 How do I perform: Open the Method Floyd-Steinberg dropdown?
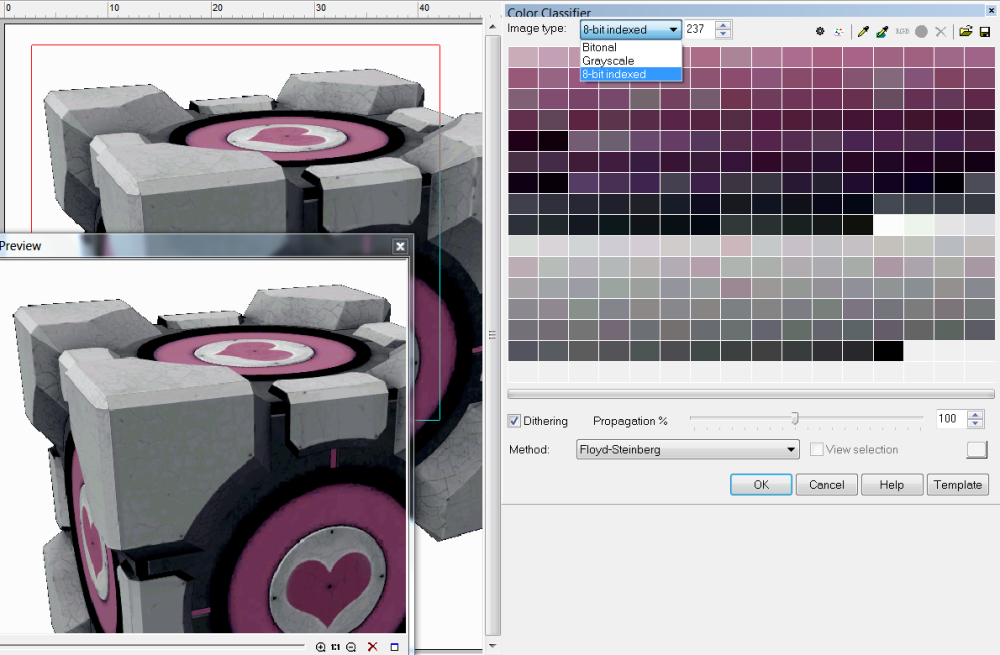point(688,449)
